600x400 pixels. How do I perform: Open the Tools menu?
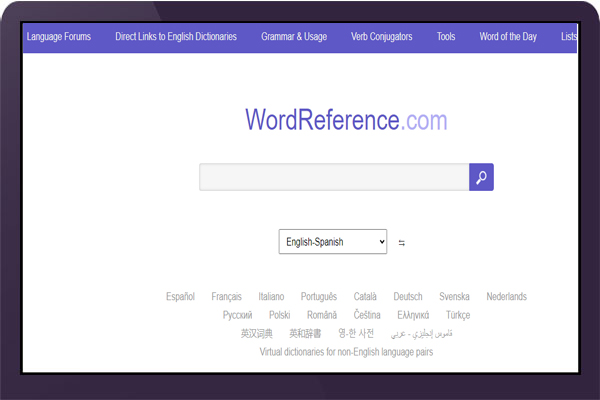click(x=446, y=37)
